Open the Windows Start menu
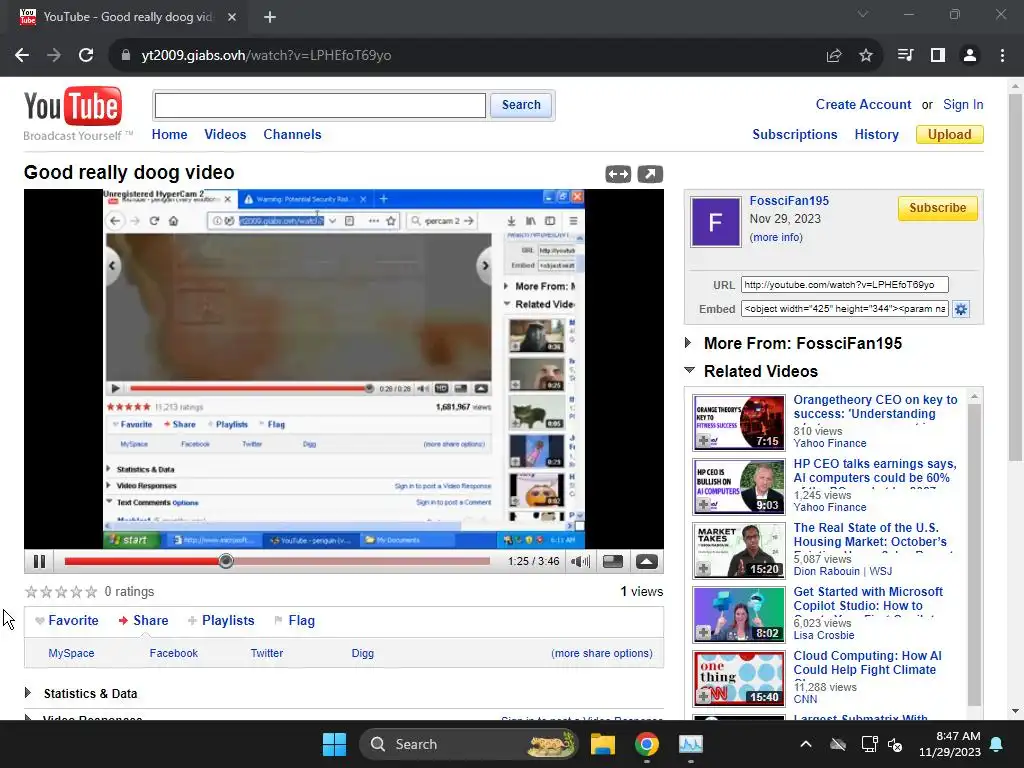 coord(334,744)
